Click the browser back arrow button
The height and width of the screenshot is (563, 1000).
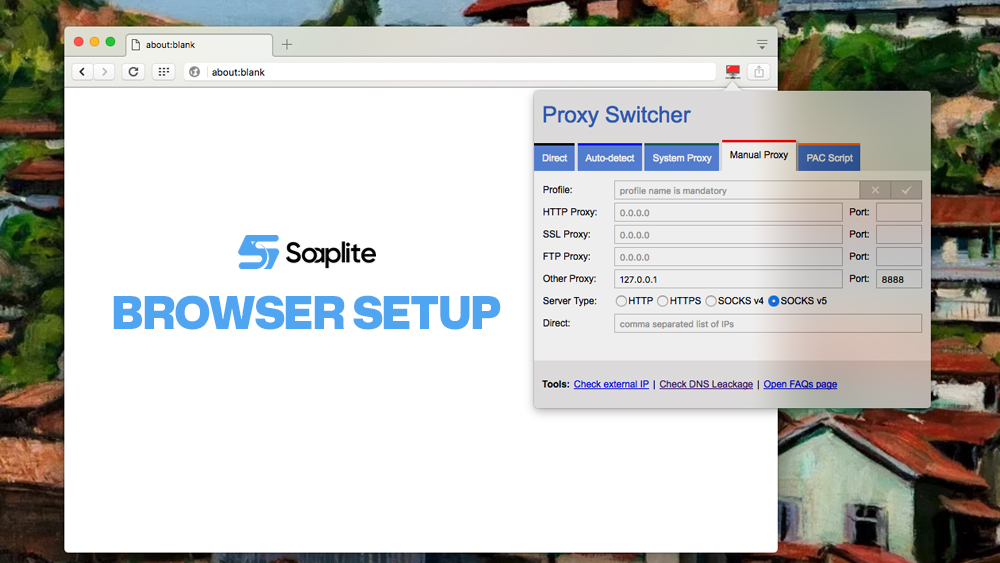tap(82, 72)
